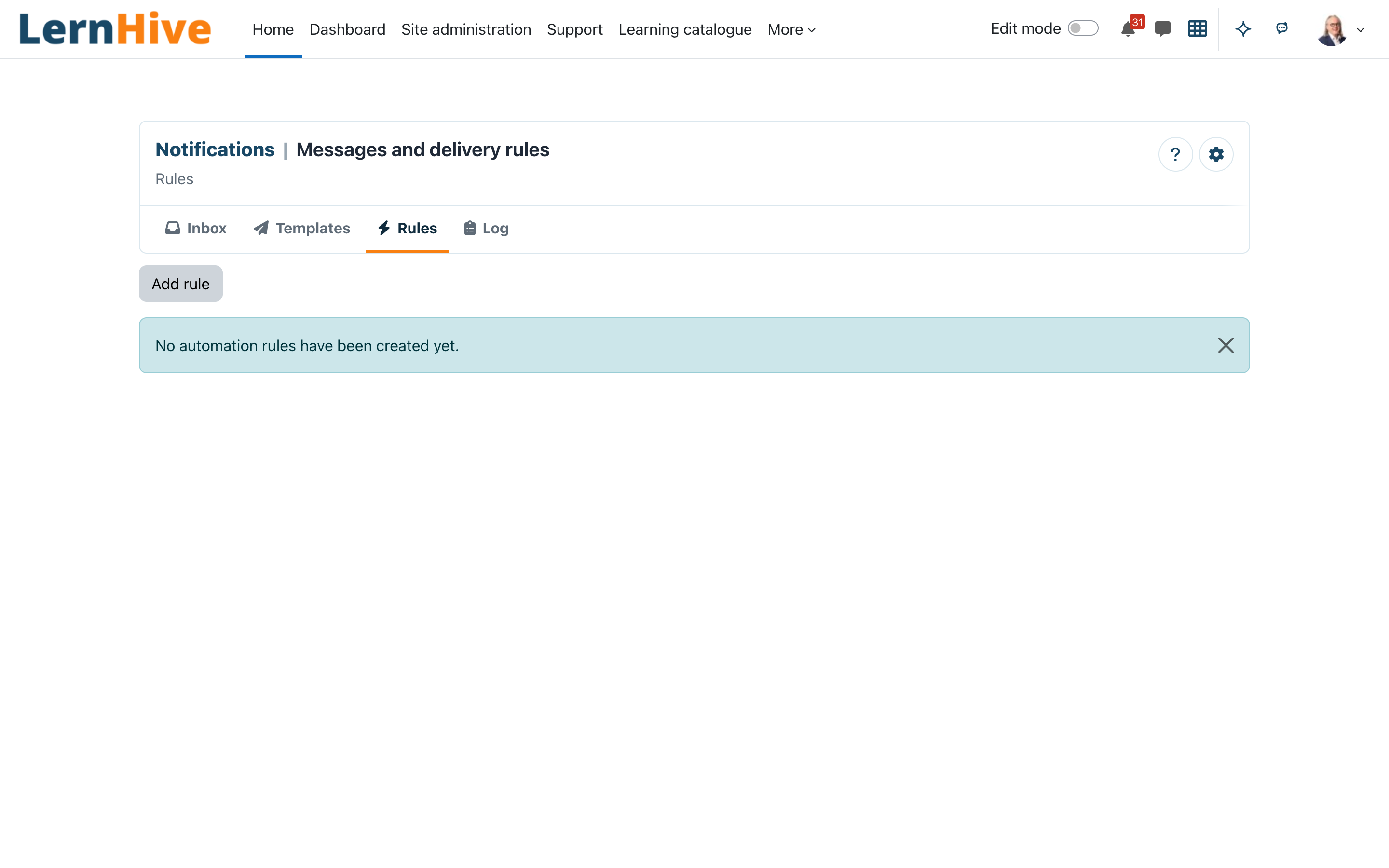This screenshot has height=868, width=1389.
Task: Click the Add rule button
Action: pyautogui.click(x=181, y=284)
